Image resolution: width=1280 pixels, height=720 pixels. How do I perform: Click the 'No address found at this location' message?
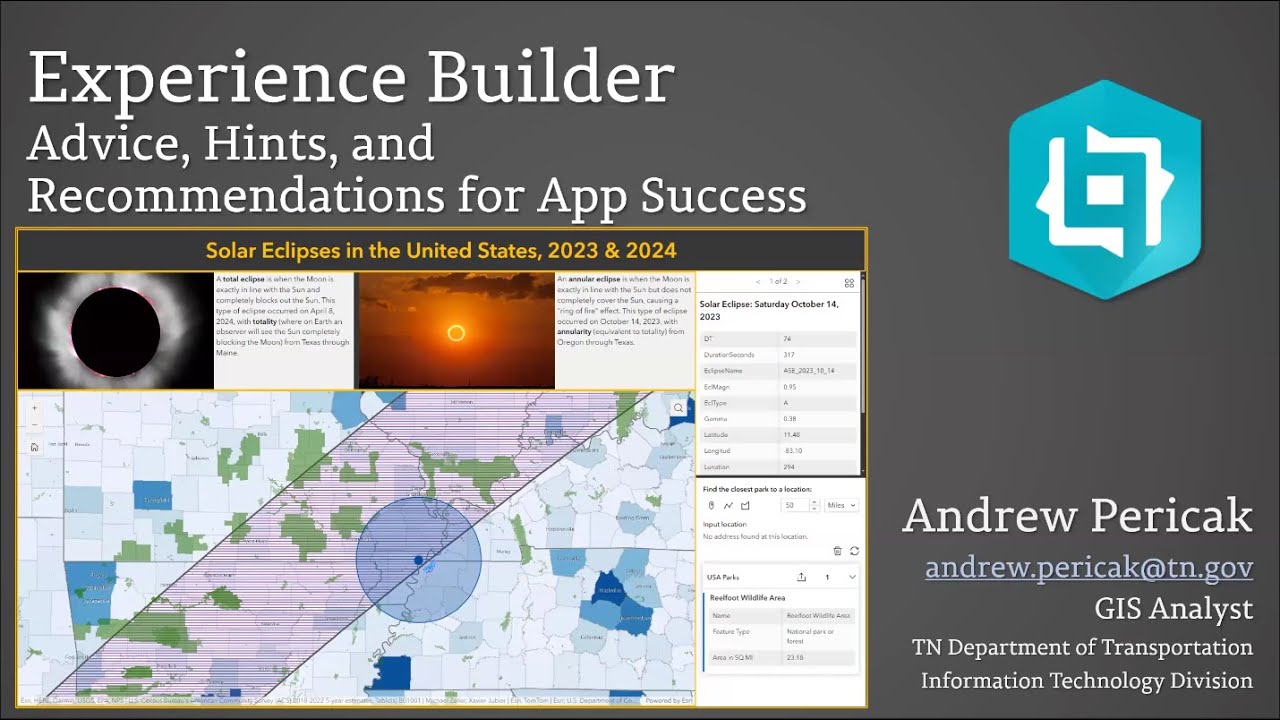(x=755, y=537)
